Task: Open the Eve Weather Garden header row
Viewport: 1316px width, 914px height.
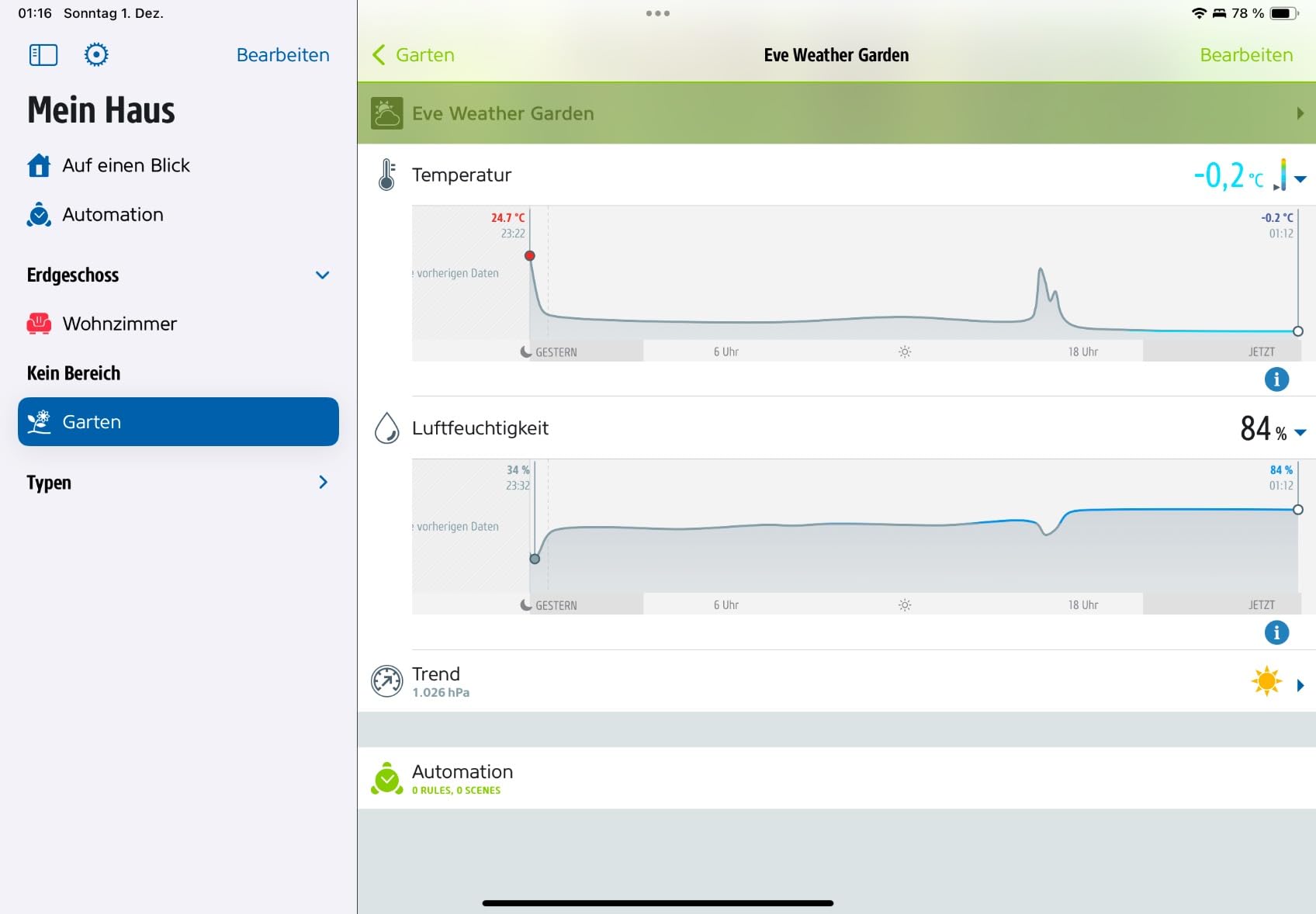Action: 836,113
